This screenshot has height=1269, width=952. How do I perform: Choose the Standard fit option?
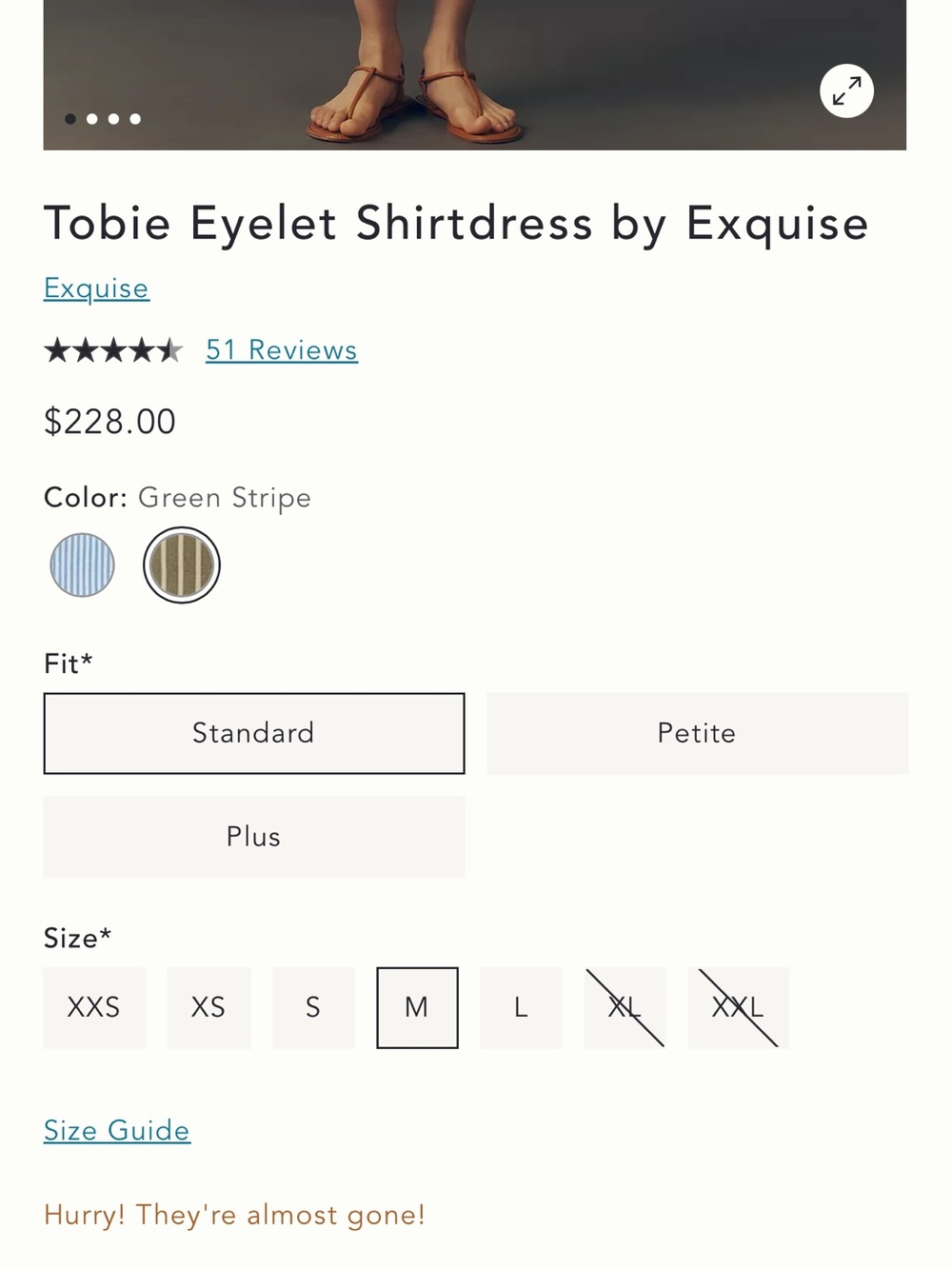tap(254, 733)
